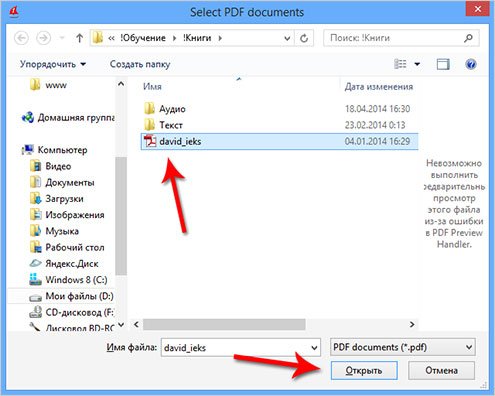Image resolution: width=495 pixels, height=396 pixels.
Task: Open recent locations dropdown arrow
Action: [62, 38]
